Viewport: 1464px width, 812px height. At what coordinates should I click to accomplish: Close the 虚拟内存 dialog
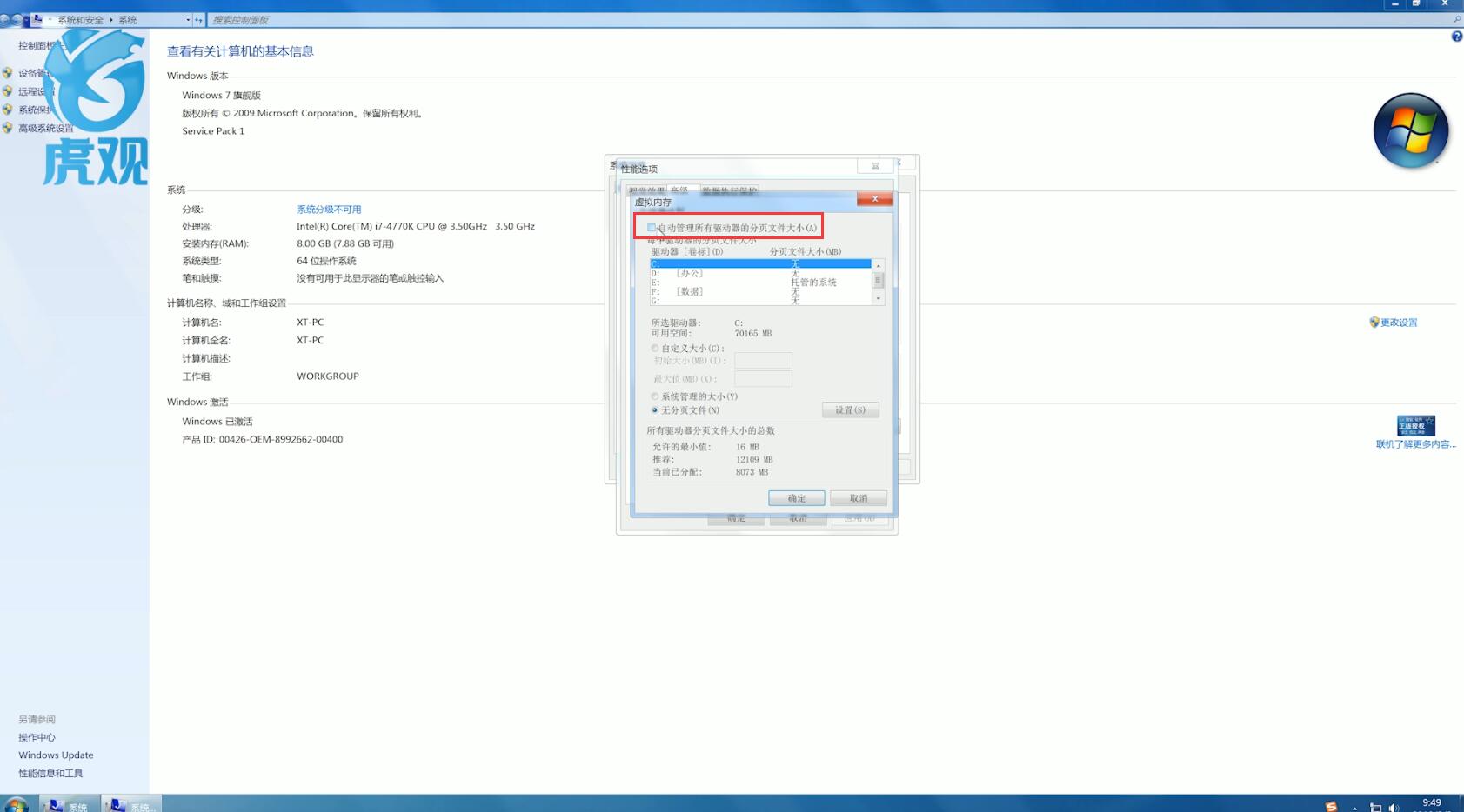pos(874,199)
